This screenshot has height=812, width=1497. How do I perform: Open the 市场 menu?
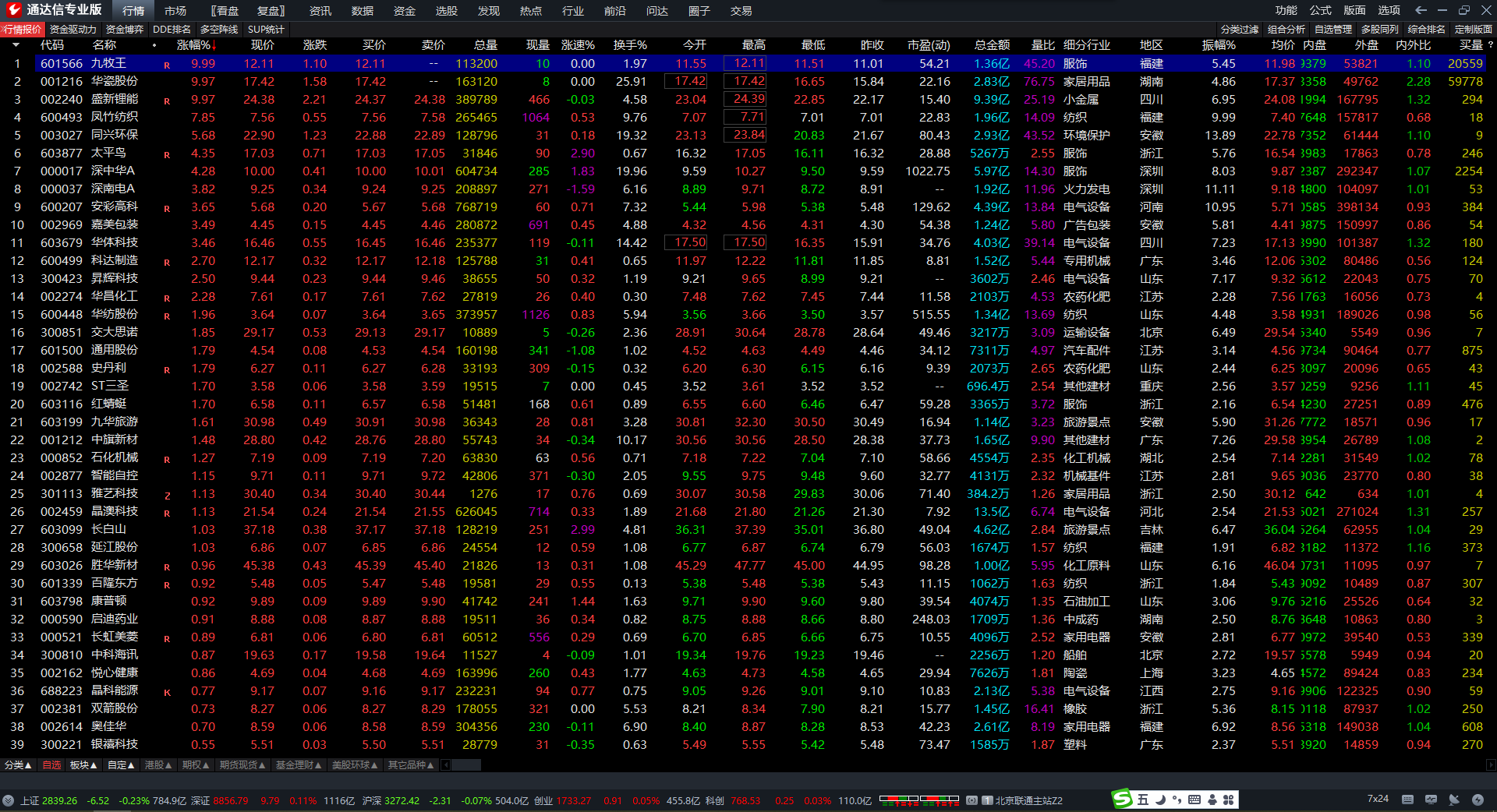pyautogui.click(x=175, y=11)
